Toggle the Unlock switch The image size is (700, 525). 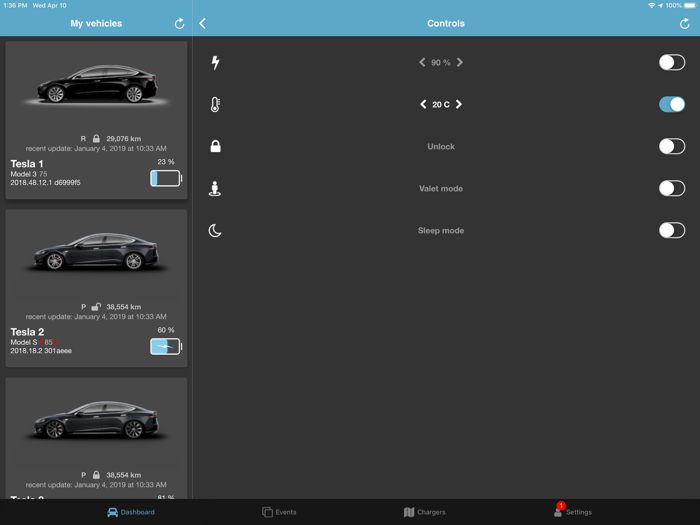click(672, 146)
